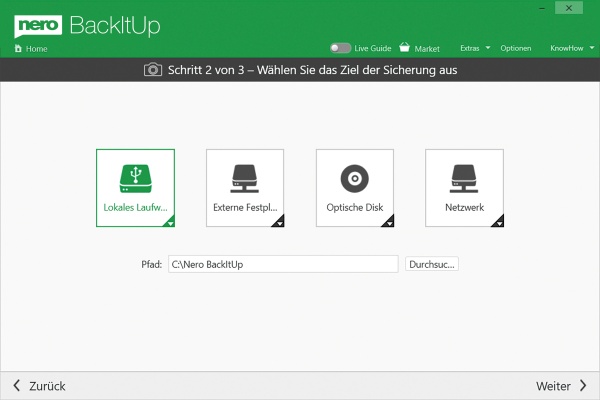Image resolution: width=600 pixels, height=400 pixels.
Task: Expand the Netzwerk corner arrow
Action: tap(499, 222)
